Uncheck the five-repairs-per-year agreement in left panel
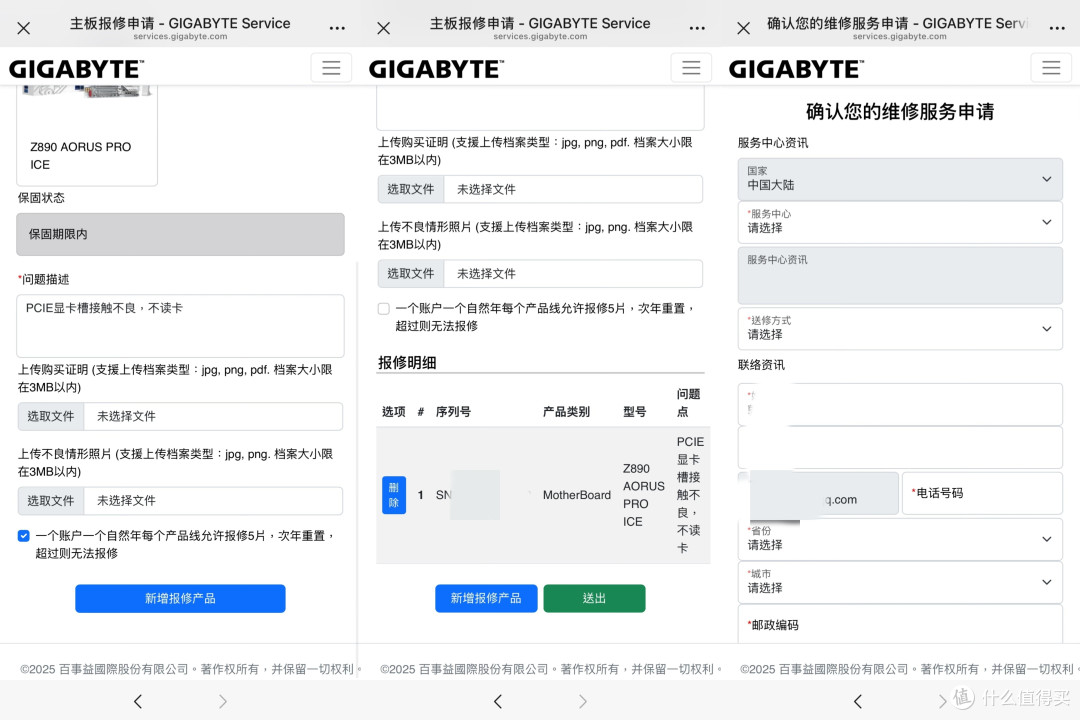The height and width of the screenshot is (720, 1080). [24, 536]
